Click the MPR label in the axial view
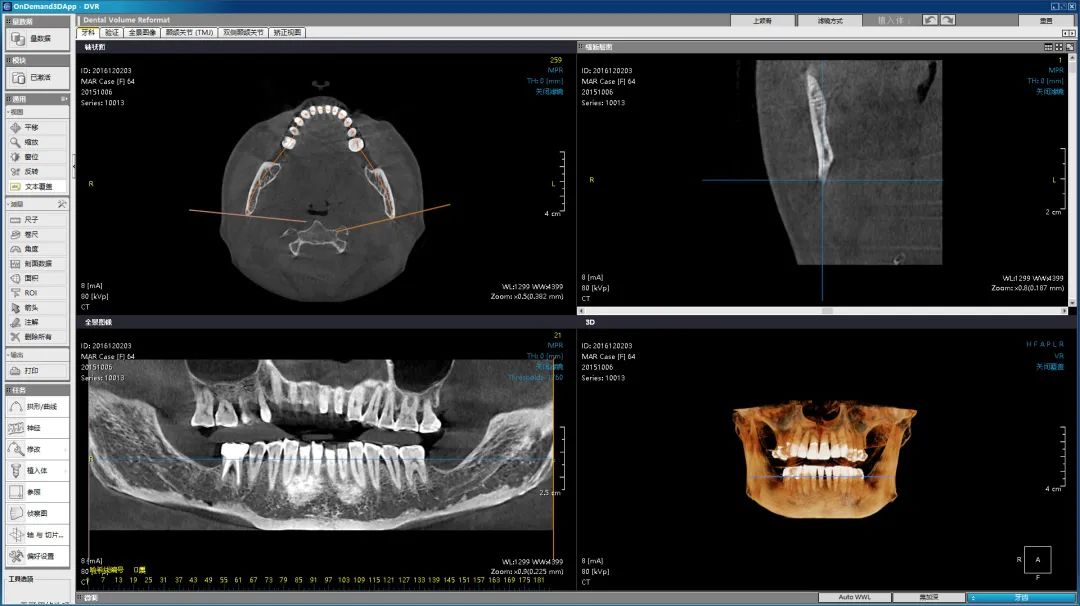1080x606 pixels. pos(555,70)
